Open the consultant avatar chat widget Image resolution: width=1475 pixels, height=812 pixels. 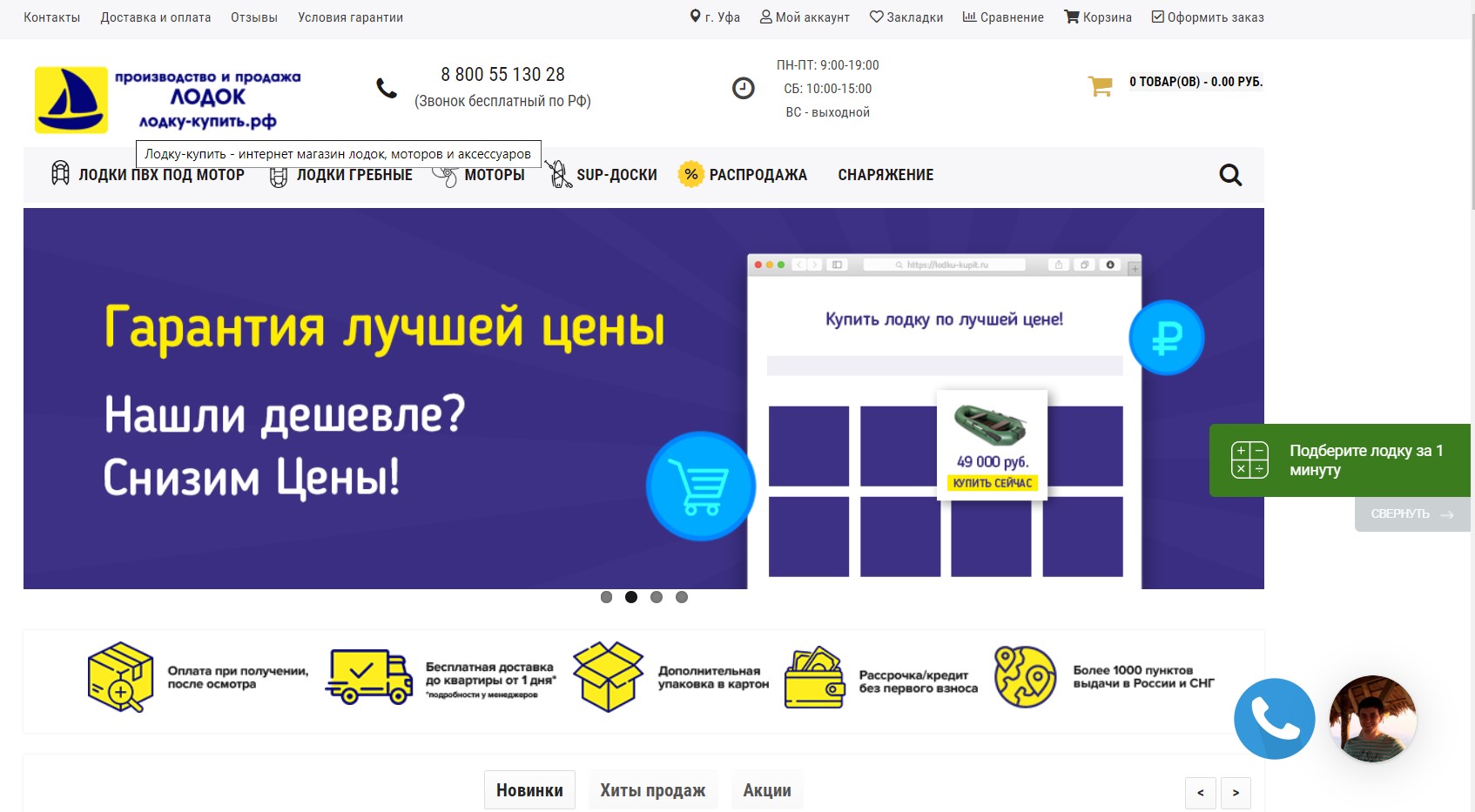coord(1372,719)
